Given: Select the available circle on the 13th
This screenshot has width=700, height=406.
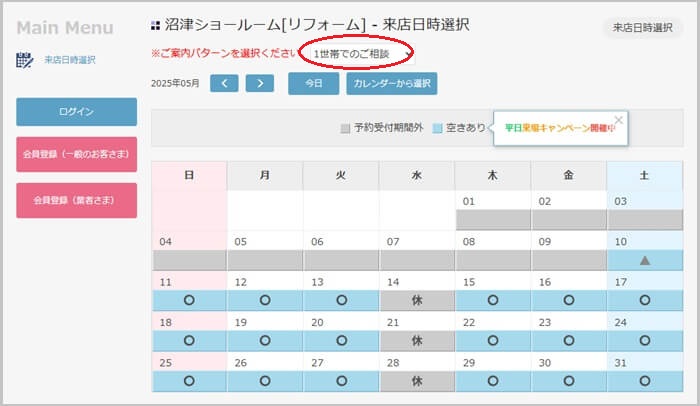Looking at the screenshot, I should (x=342, y=301).
